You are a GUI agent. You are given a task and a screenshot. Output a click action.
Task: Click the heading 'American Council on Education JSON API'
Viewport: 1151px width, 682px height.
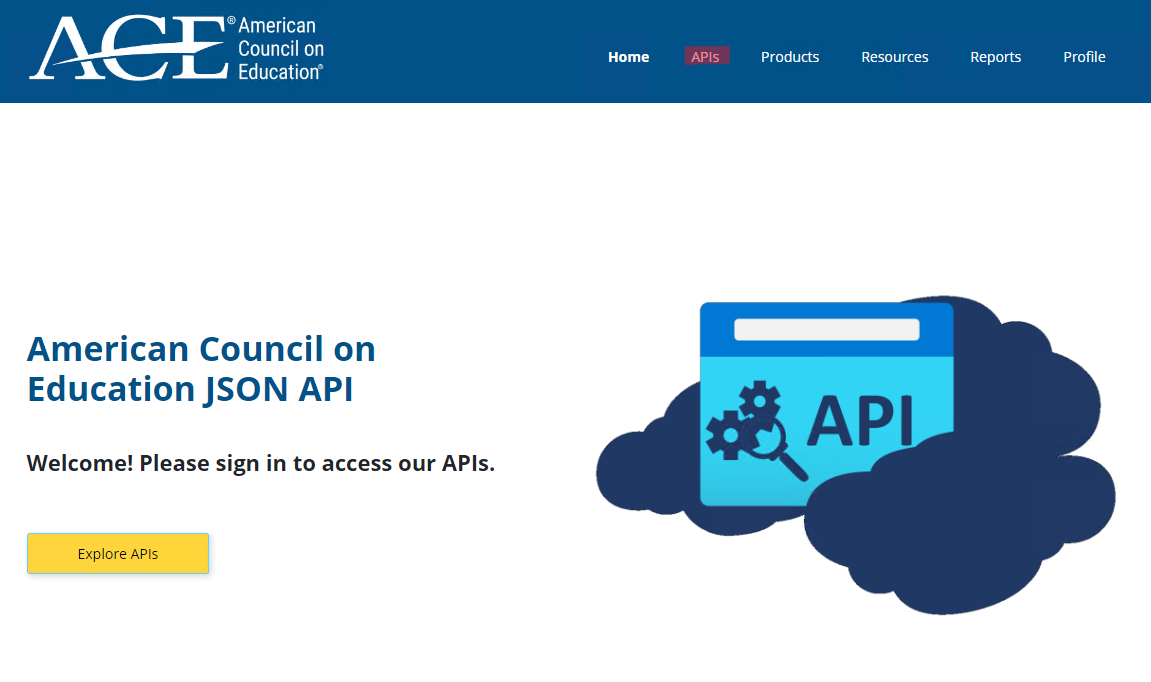tap(201, 369)
